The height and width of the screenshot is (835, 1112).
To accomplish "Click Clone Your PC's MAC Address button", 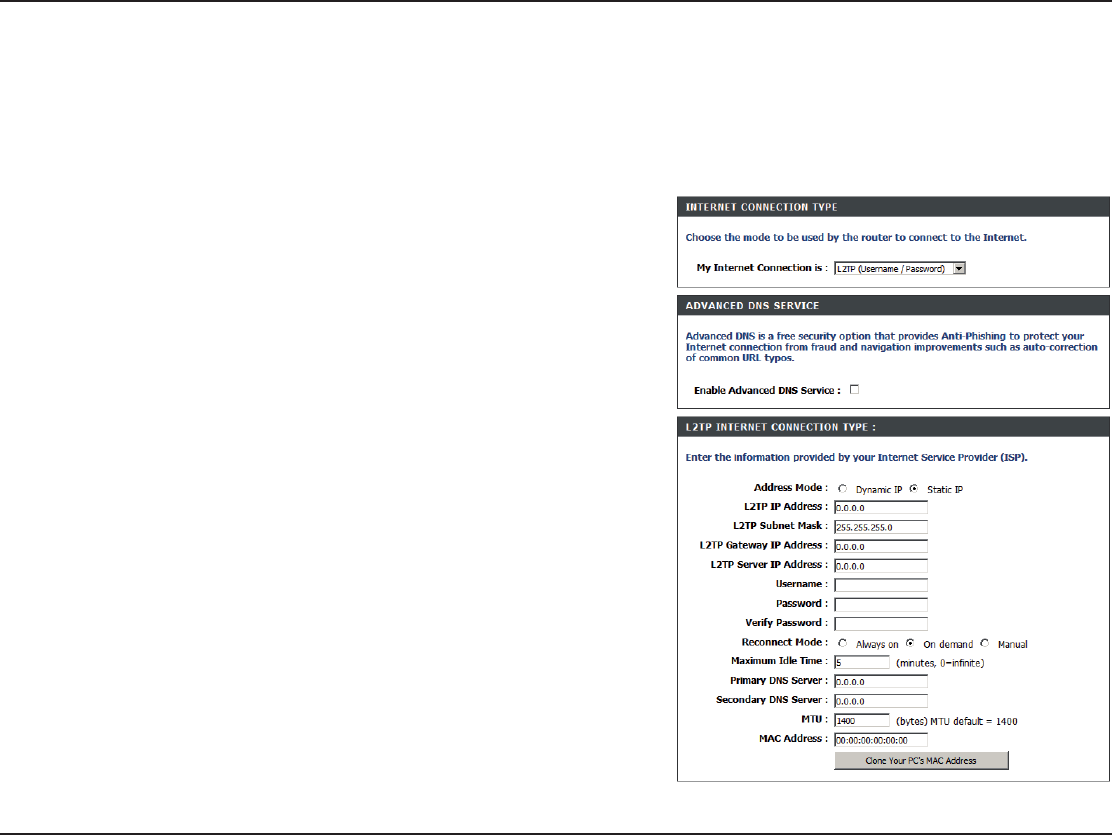I will pyautogui.click(x=921, y=761).
